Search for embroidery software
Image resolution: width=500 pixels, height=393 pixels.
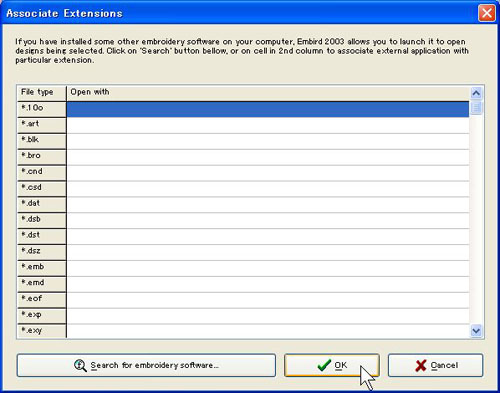coord(146,365)
